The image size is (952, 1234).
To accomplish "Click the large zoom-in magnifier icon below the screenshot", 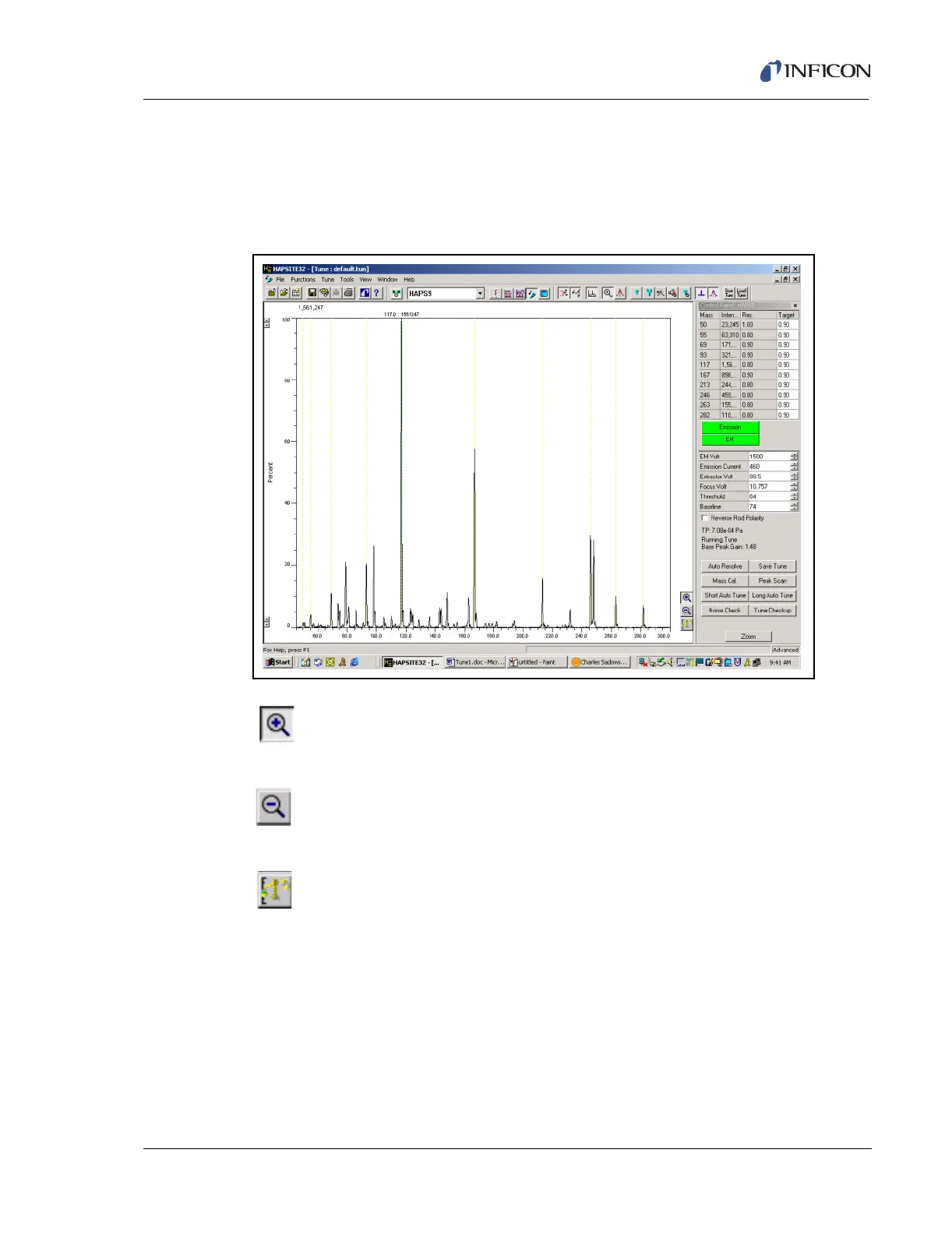I will tap(277, 724).
